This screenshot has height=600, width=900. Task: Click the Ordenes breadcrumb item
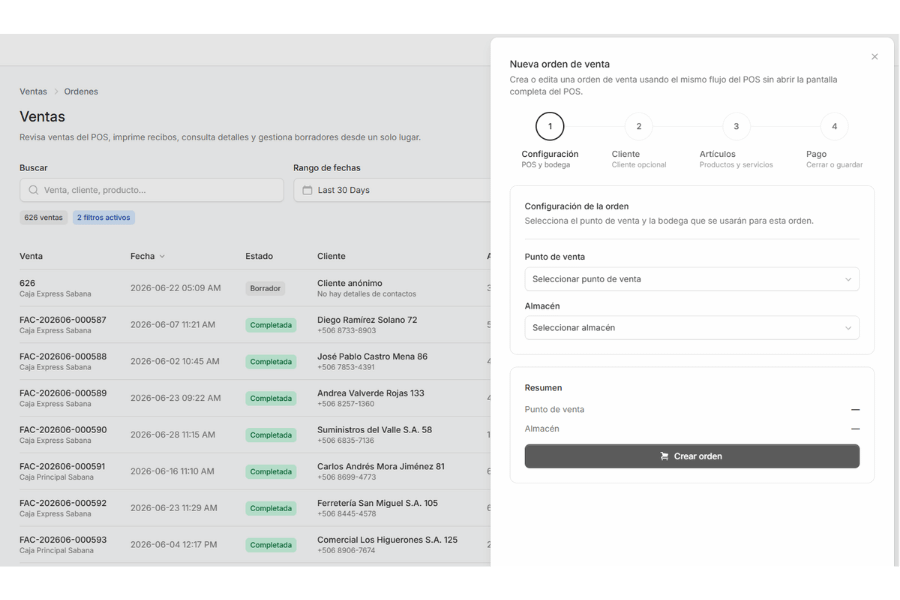click(81, 92)
